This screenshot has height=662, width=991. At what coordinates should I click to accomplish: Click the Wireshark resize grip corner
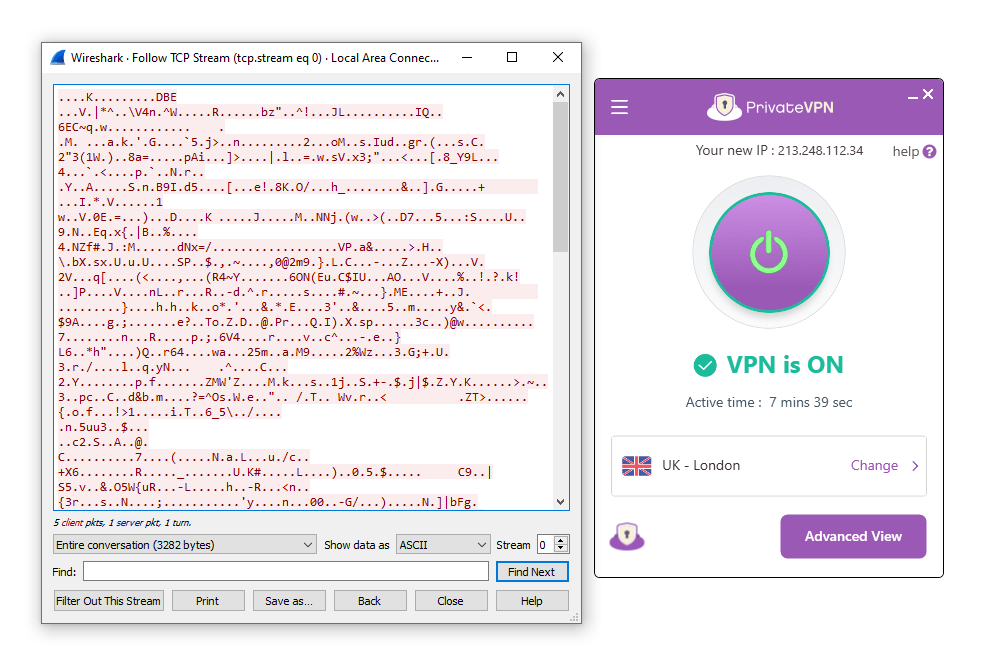pos(575,618)
